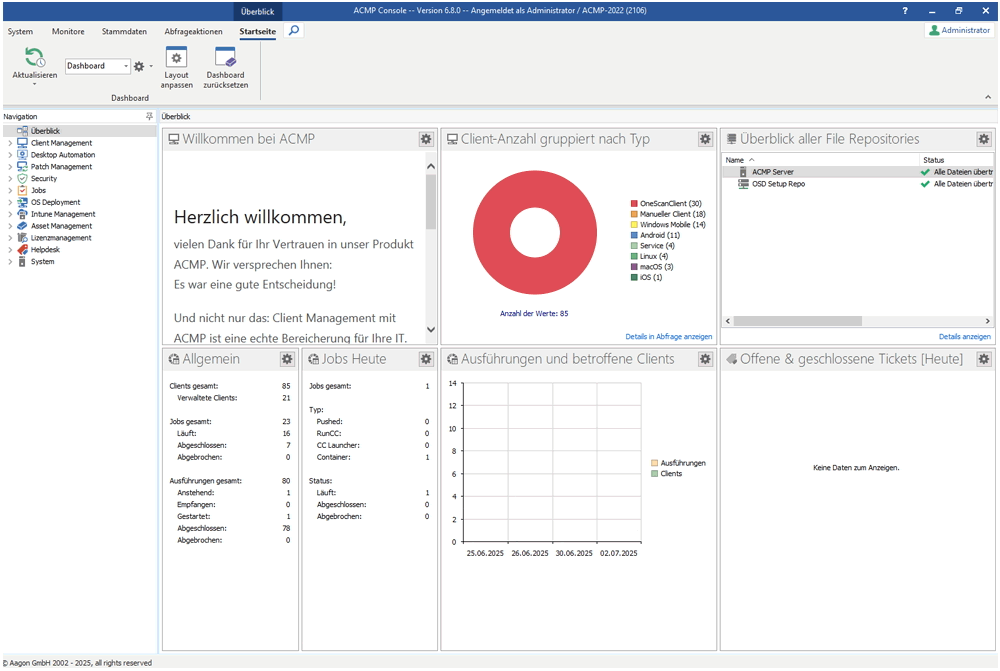Open the dashboard settings gear in ribbon

[139, 66]
